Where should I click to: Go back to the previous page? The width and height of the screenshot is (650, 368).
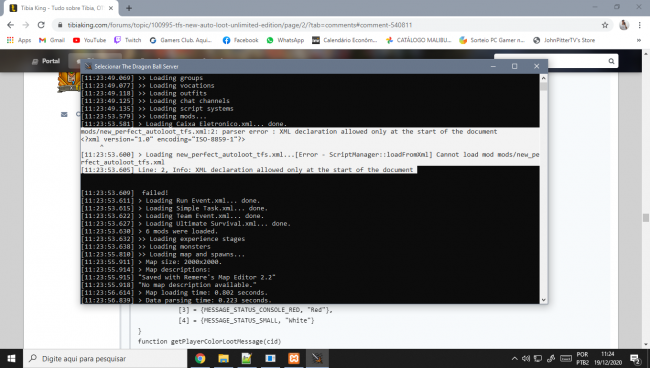(x=10, y=25)
